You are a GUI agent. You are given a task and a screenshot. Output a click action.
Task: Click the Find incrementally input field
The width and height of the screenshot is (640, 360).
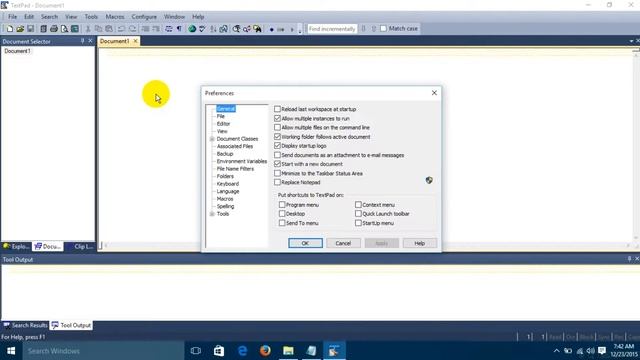click(331, 29)
